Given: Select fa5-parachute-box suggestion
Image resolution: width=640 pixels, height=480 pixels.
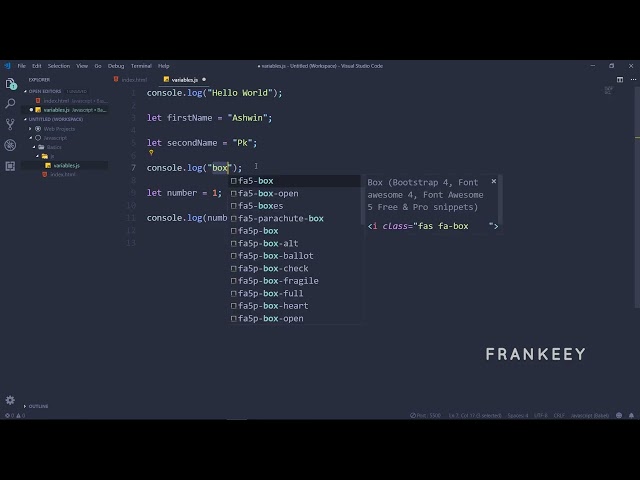Looking at the screenshot, I should [295, 218].
